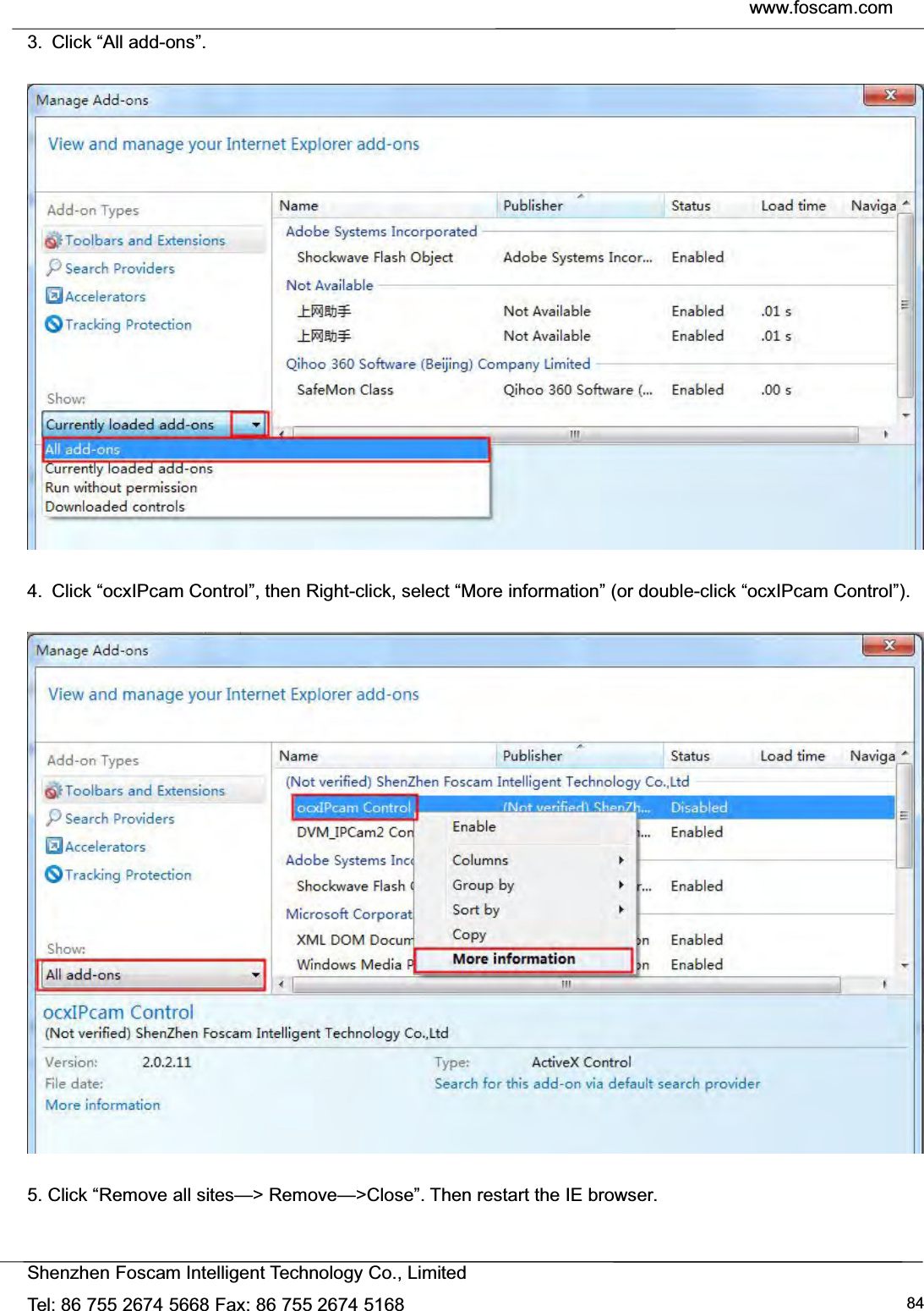Click Search Providers magnifier icon in upper window
Viewport: 924px width, 1311px height.
(53, 267)
